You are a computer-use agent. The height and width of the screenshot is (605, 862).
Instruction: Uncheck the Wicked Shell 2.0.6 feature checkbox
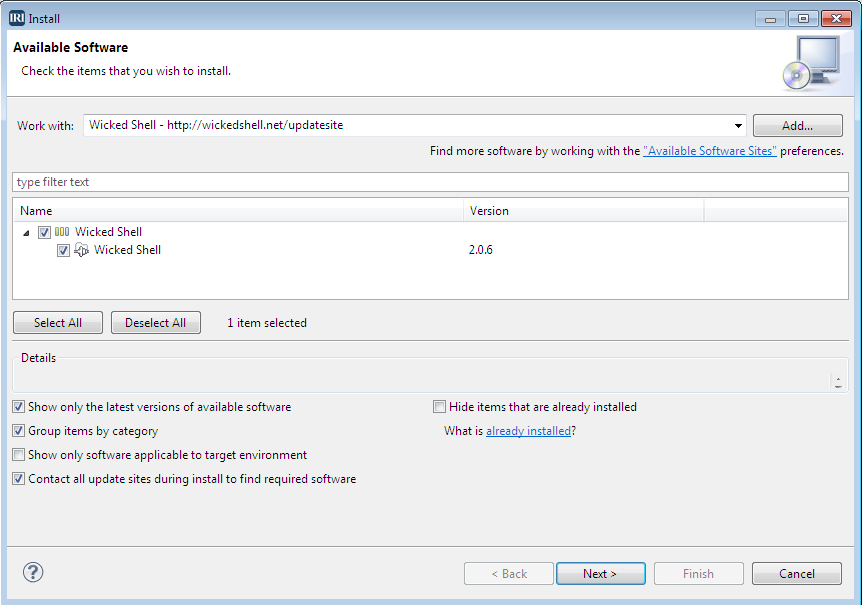click(x=63, y=251)
